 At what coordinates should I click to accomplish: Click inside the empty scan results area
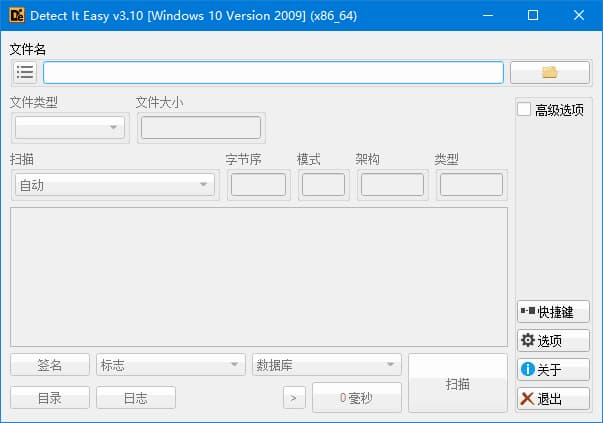(258, 275)
